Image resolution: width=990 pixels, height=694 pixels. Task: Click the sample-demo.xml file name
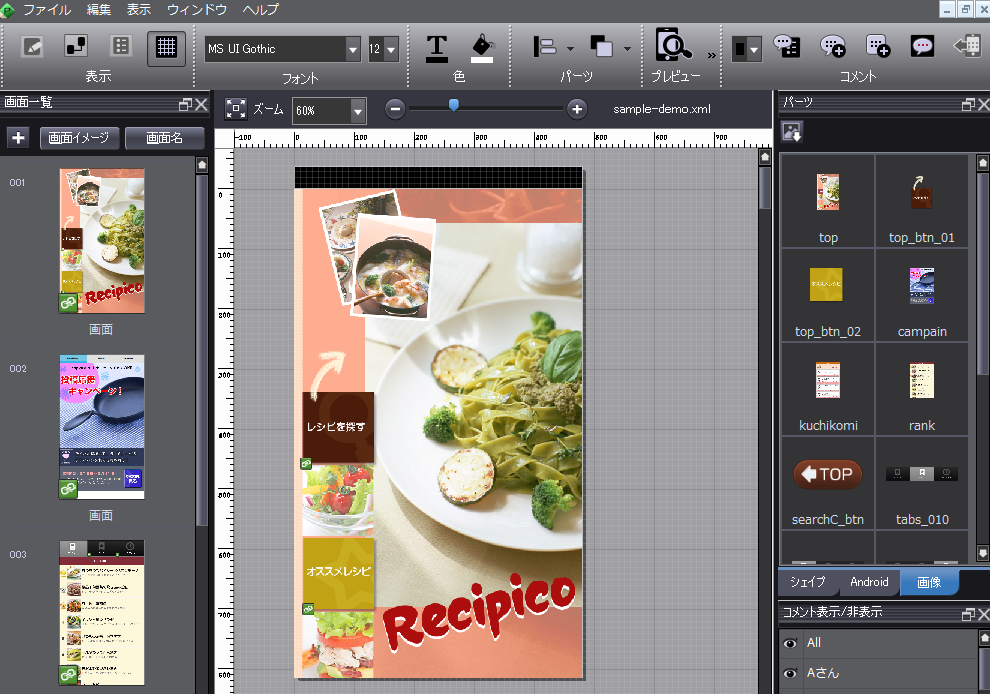tap(662, 109)
